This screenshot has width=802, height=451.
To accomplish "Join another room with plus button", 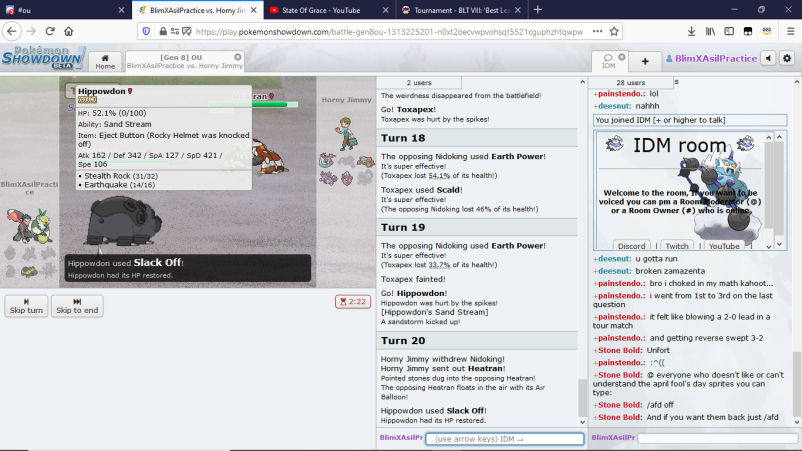I will coord(645,61).
